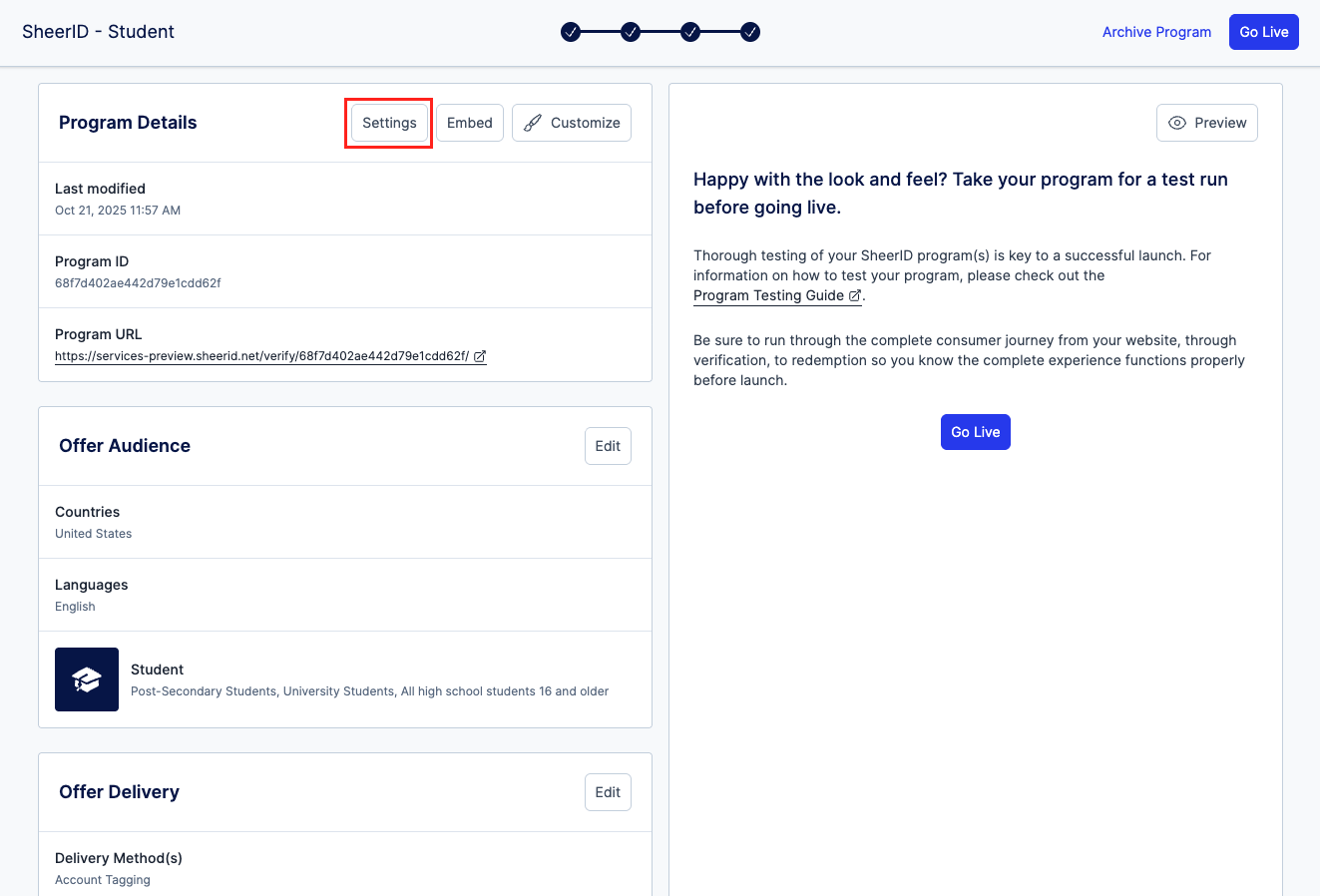Click the fourth progress step checkmark
The height and width of the screenshot is (896, 1320).
tap(750, 32)
